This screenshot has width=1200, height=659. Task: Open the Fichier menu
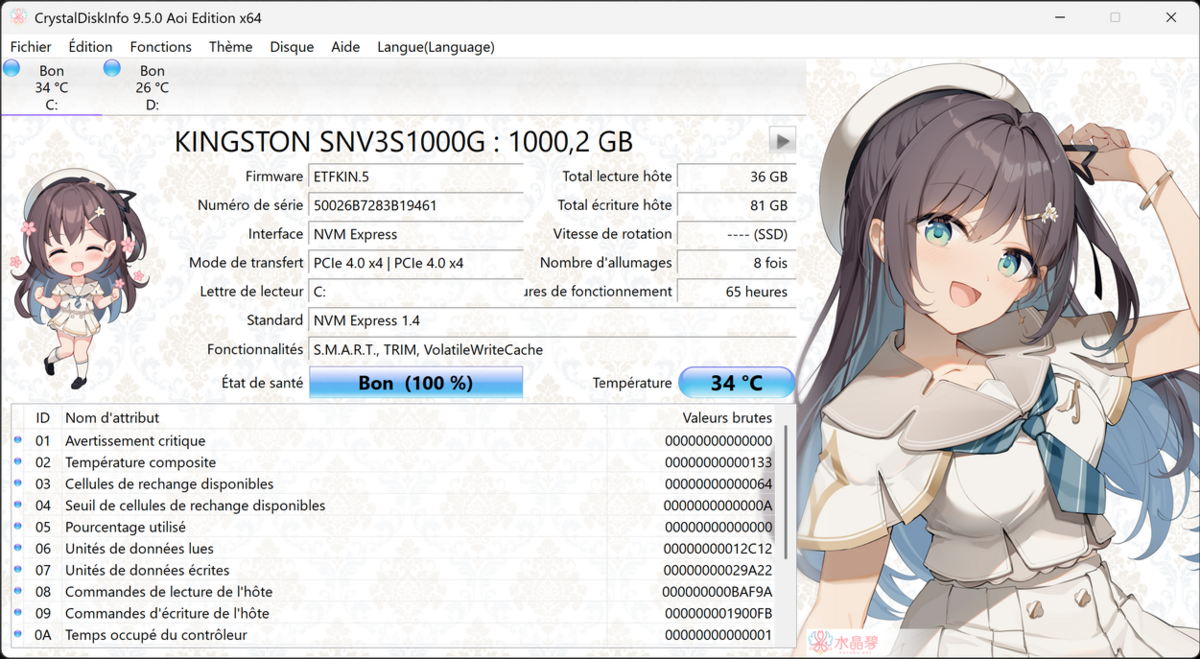pos(30,46)
